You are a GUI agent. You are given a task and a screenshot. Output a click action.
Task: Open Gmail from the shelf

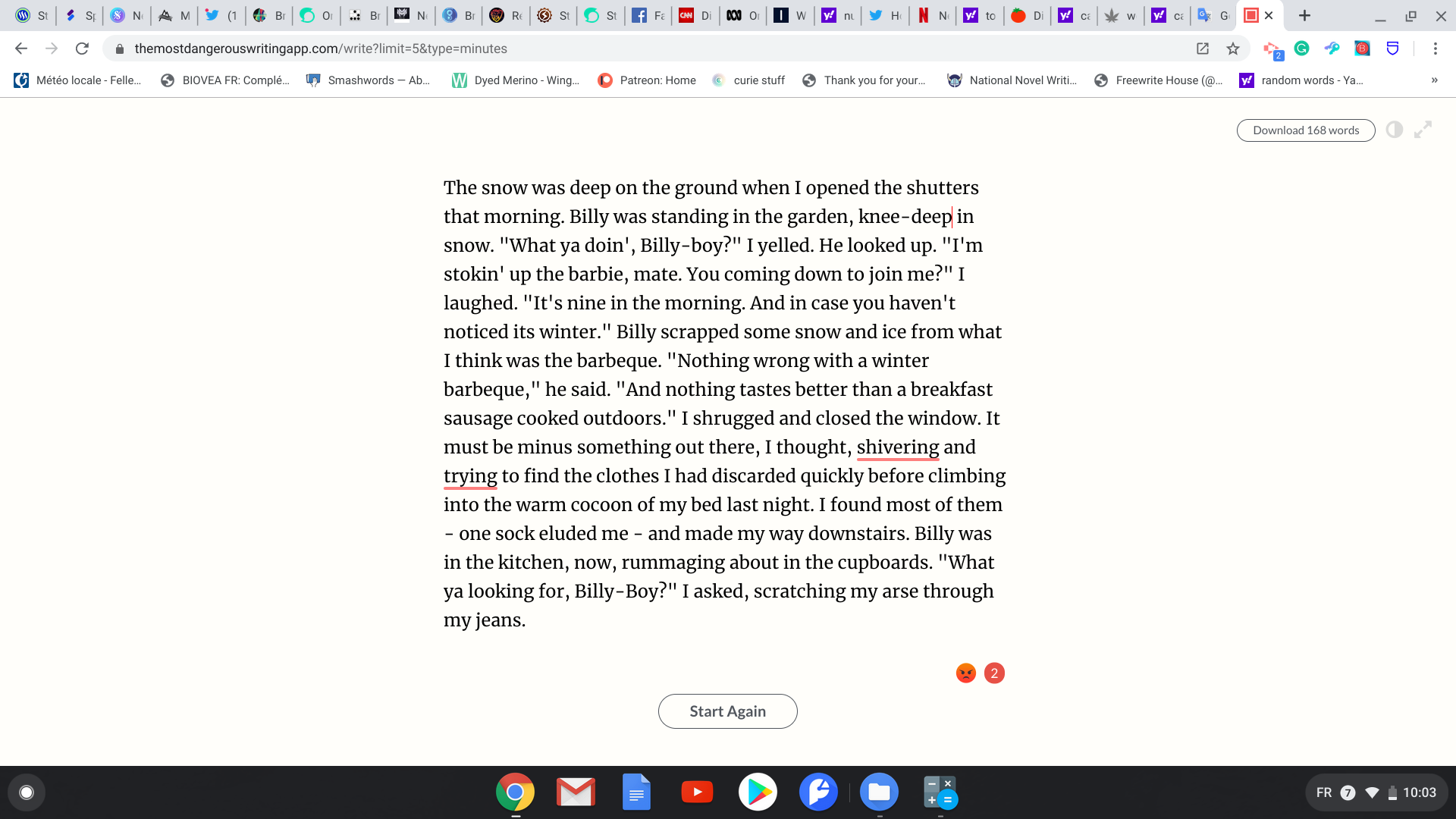click(576, 792)
